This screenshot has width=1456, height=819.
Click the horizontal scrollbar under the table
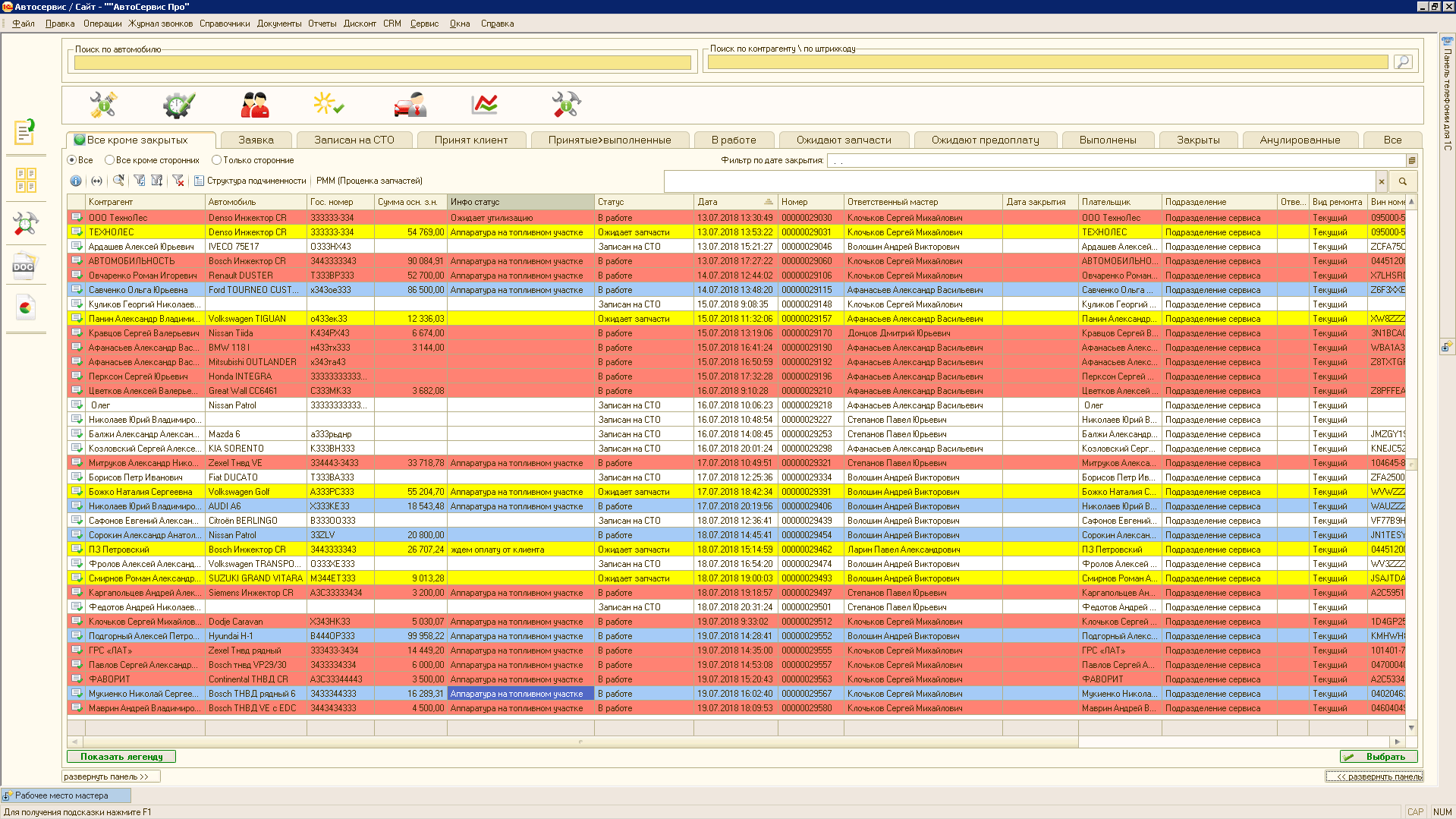(x=580, y=742)
